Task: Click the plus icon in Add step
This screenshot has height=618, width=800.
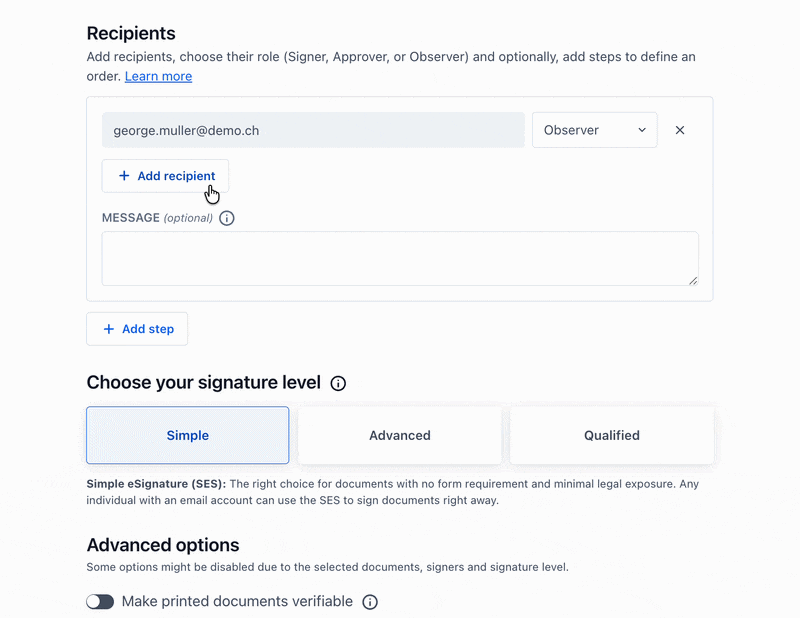Action: [109, 329]
